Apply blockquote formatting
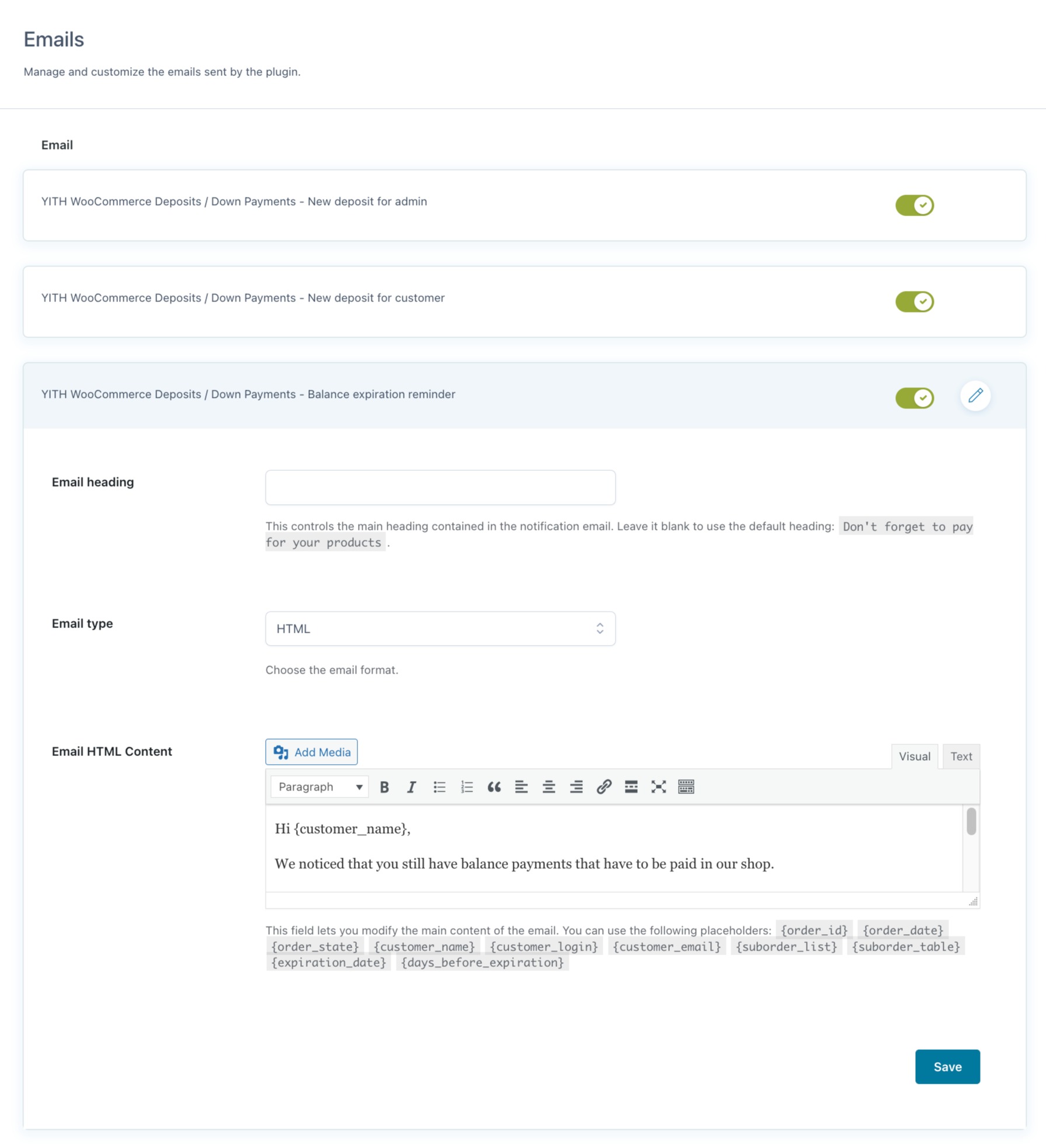This screenshot has width=1046, height=1148. (x=494, y=787)
